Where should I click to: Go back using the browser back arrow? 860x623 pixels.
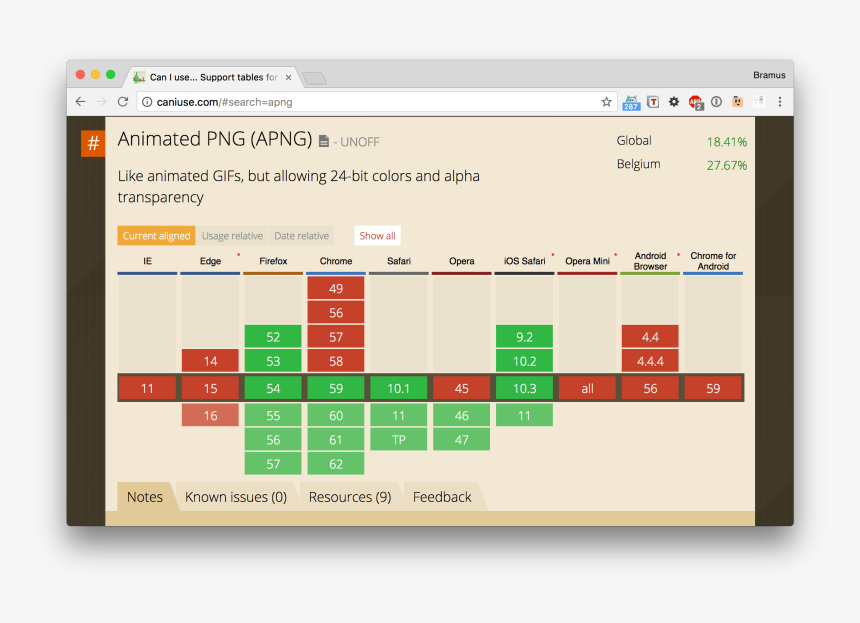pos(81,102)
